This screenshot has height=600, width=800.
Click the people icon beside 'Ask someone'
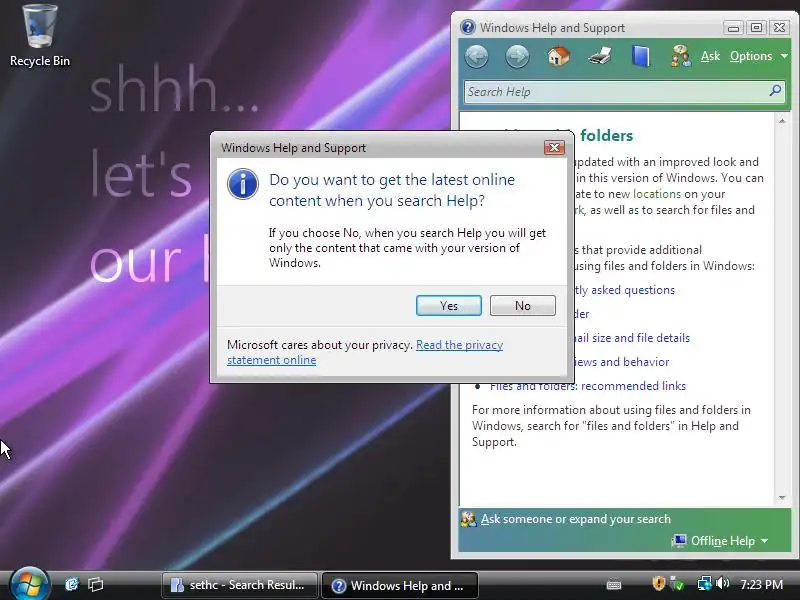coord(468,519)
